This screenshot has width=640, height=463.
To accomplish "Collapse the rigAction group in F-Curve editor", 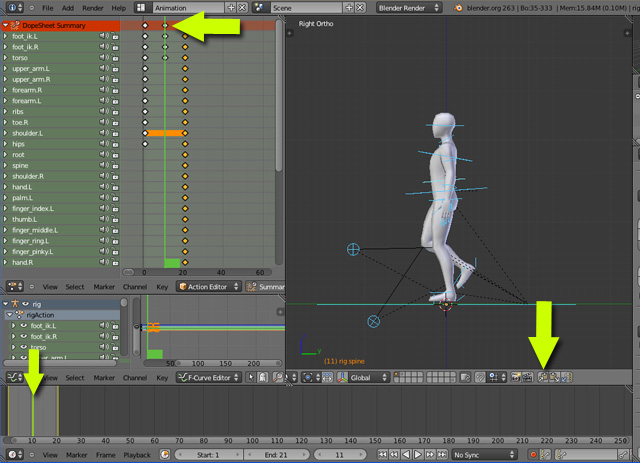I will click(10, 315).
